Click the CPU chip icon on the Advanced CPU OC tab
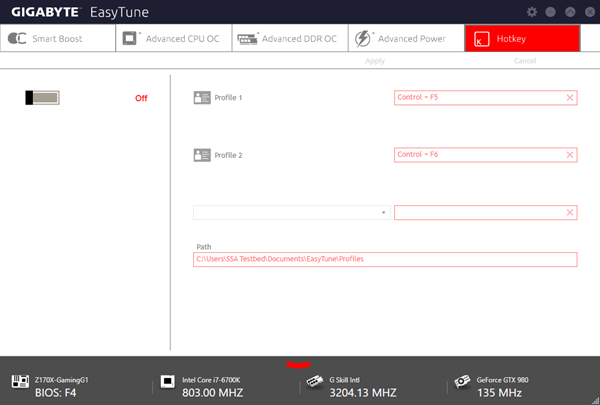The image size is (600, 405). pyautogui.click(x=129, y=38)
